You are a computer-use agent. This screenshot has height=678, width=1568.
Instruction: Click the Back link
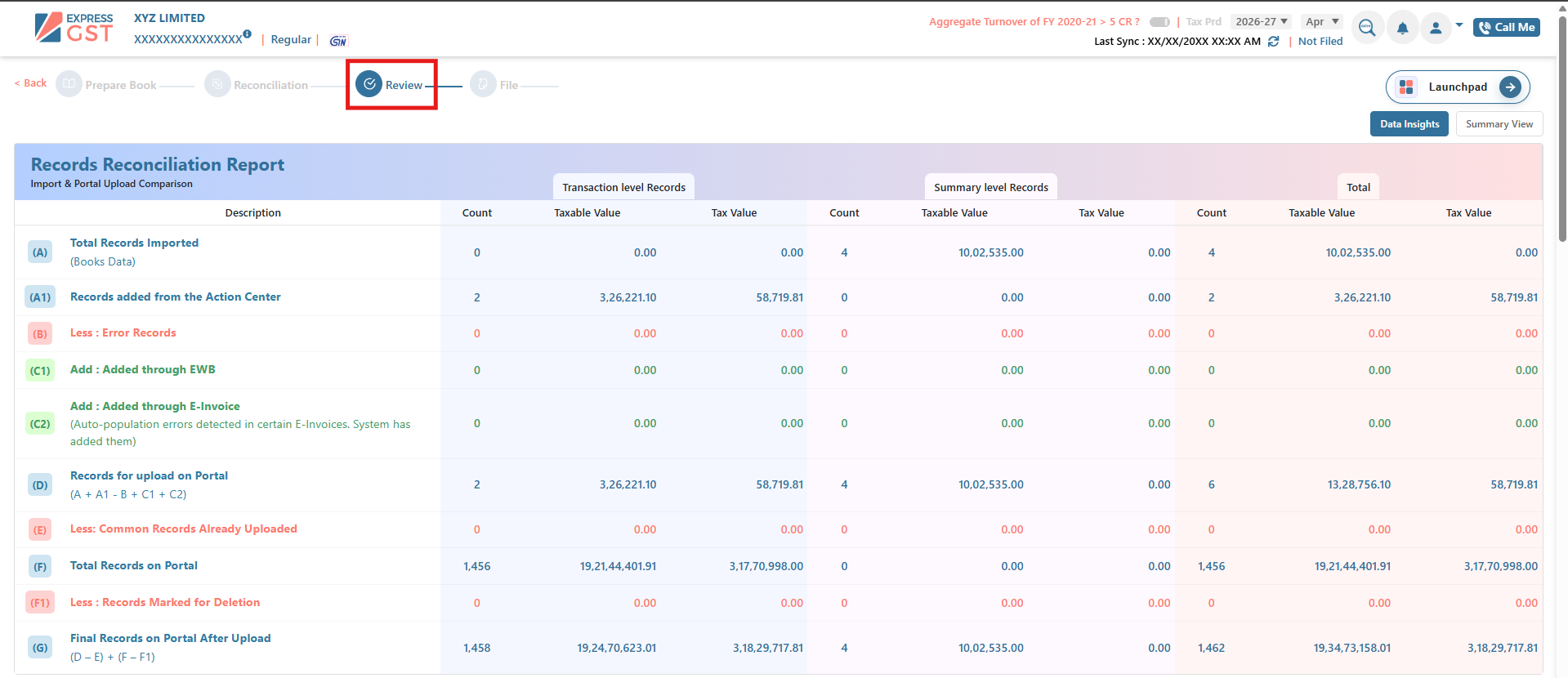(x=31, y=83)
